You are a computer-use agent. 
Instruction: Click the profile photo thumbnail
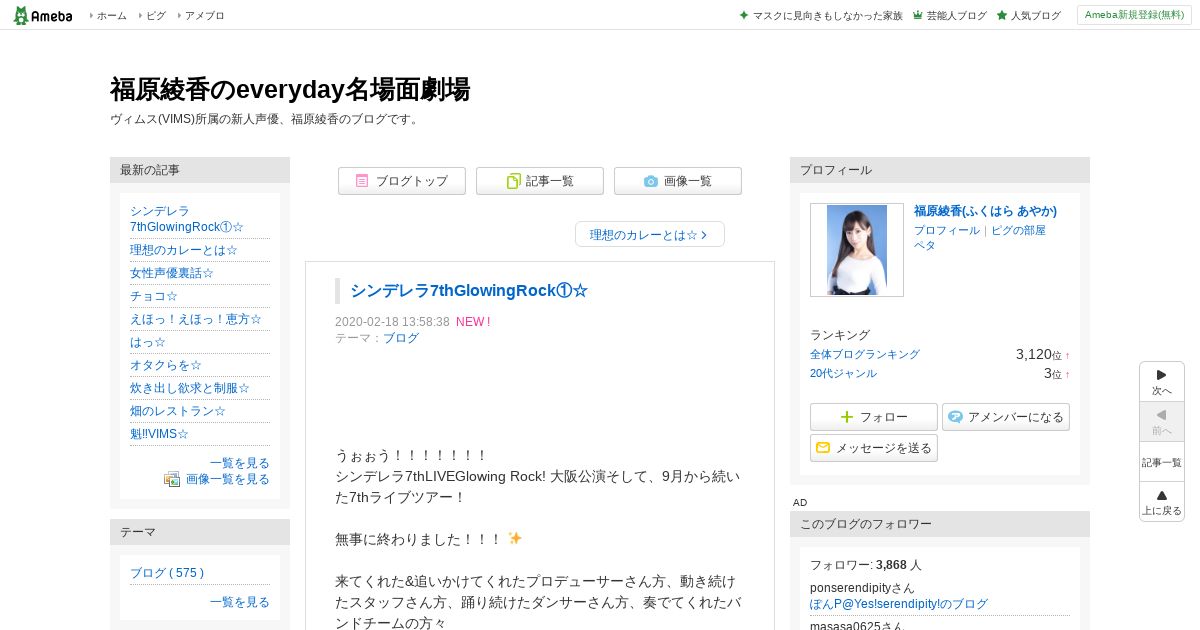click(857, 250)
